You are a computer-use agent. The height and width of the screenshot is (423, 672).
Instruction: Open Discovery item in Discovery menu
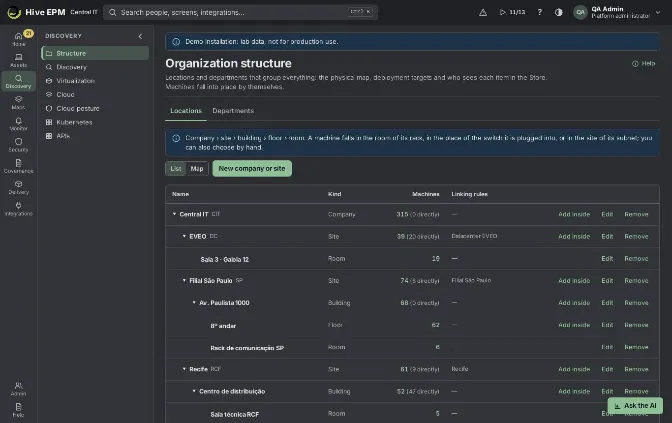pos(95,67)
